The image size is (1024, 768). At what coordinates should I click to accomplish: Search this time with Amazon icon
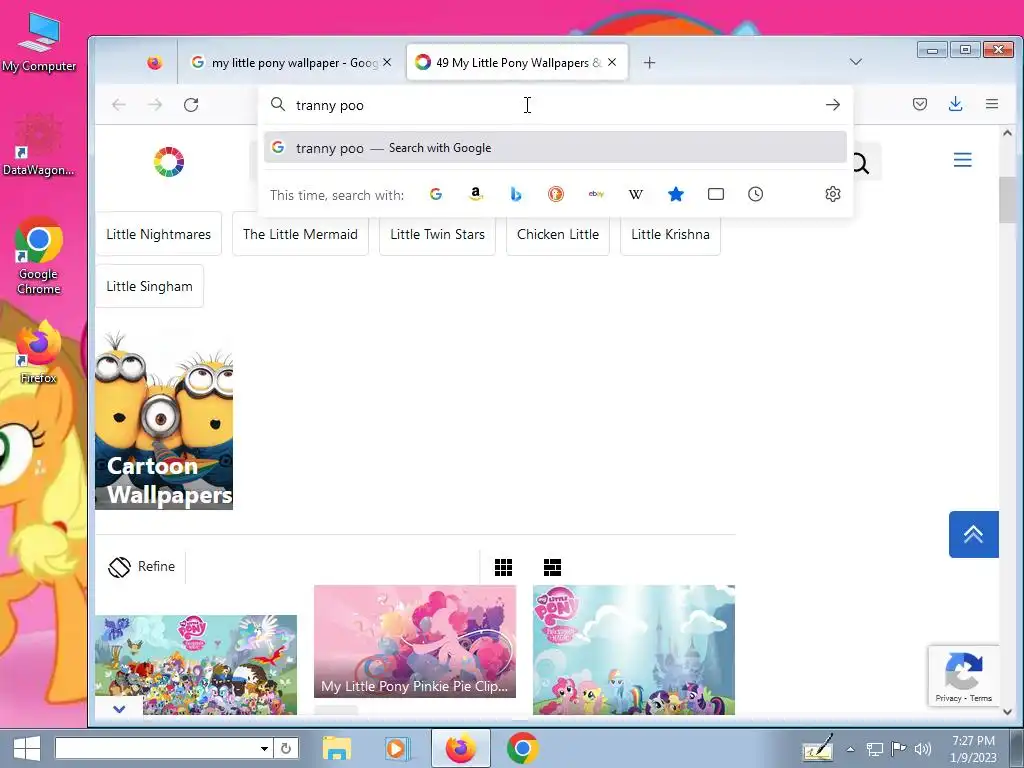[476, 194]
